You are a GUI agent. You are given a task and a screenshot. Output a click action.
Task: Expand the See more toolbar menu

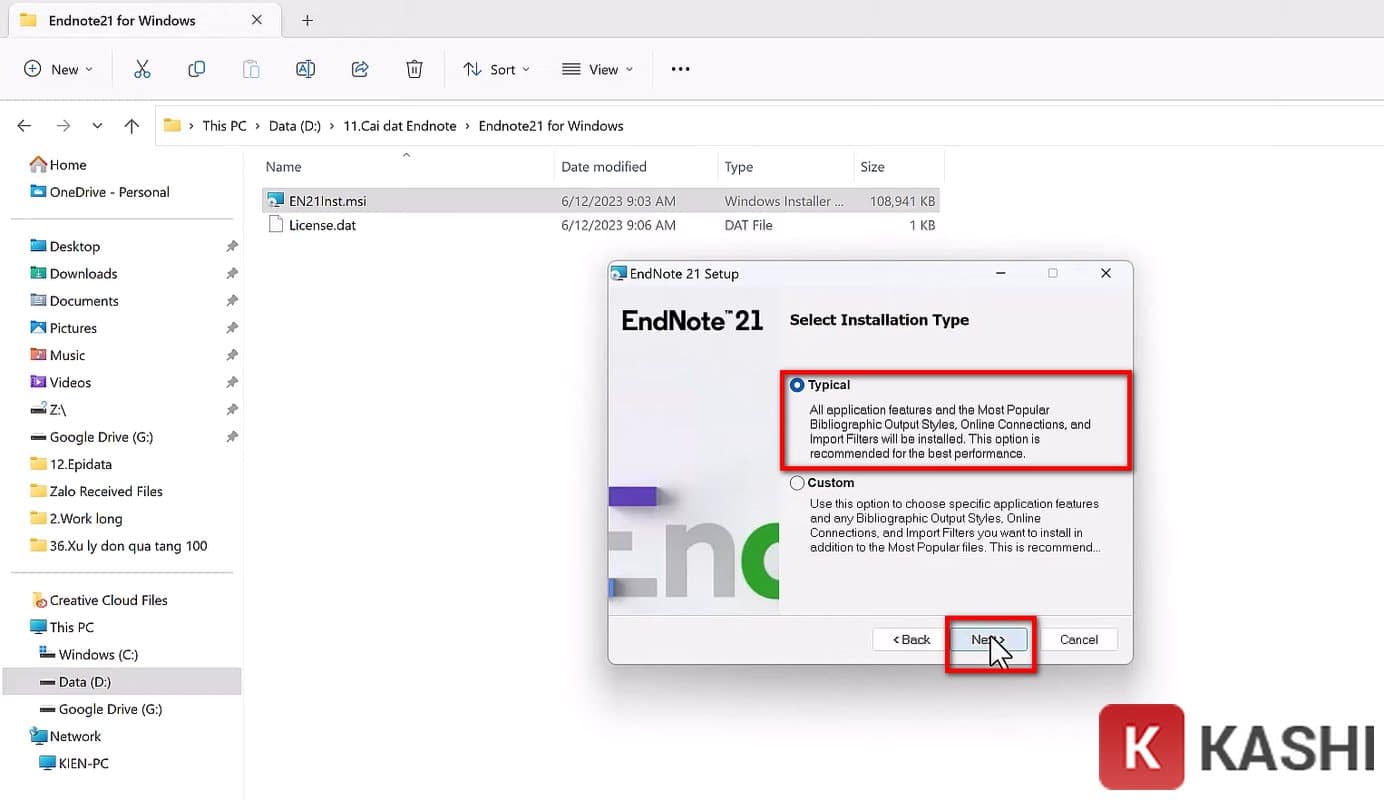[680, 69]
